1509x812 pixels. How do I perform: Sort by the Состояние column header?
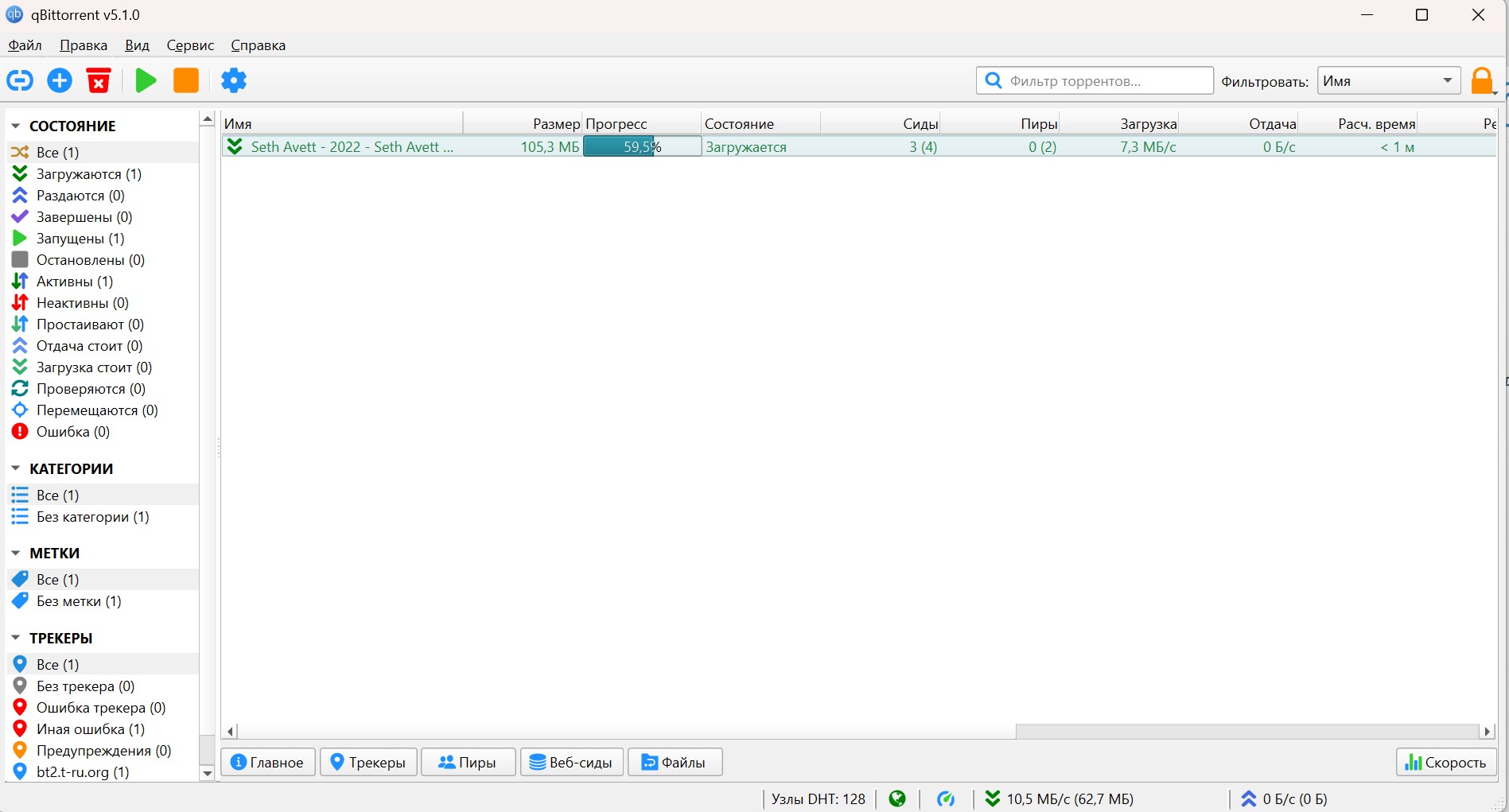click(760, 123)
